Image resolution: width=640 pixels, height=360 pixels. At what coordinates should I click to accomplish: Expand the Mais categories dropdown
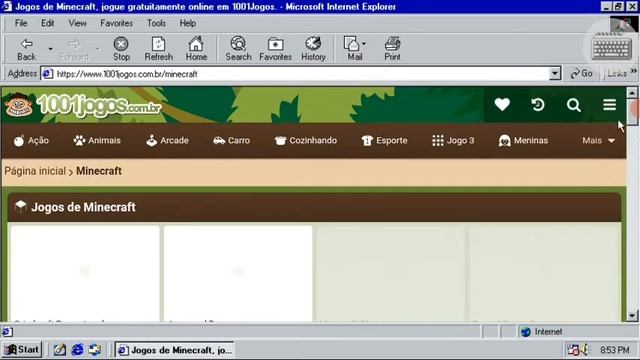(598, 140)
